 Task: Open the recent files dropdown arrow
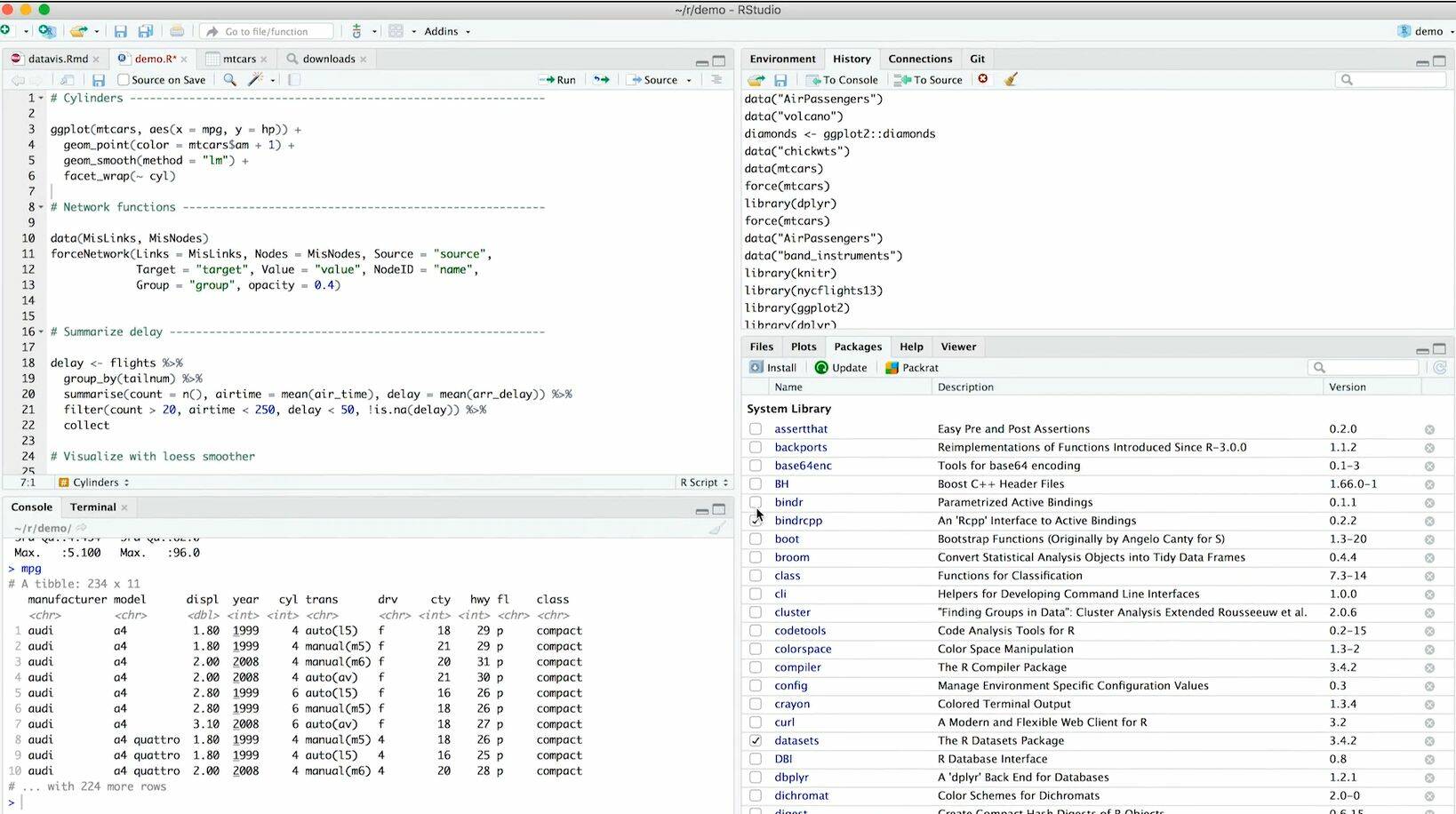(x=97, y=31)
